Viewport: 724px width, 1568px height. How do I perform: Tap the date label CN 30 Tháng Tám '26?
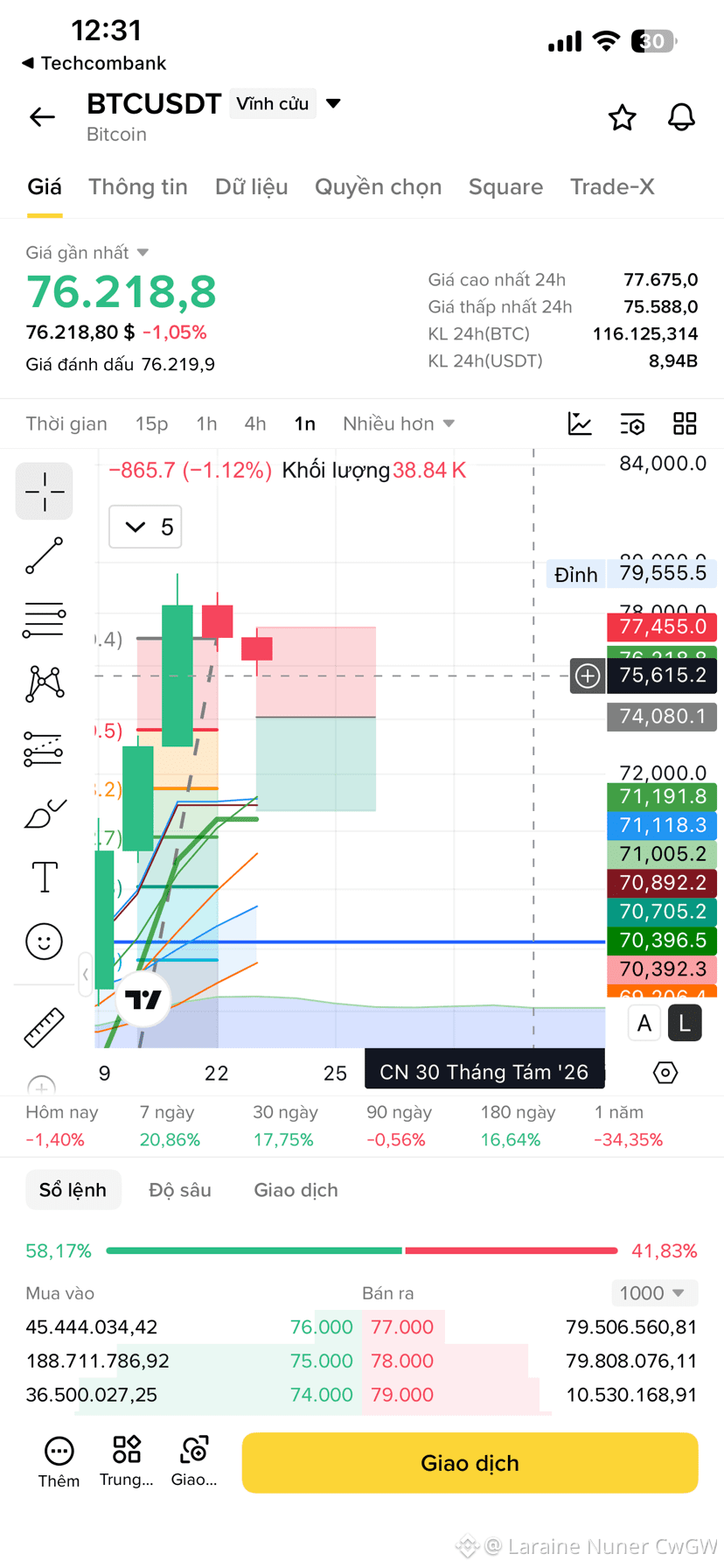[x=484, y=1072]
